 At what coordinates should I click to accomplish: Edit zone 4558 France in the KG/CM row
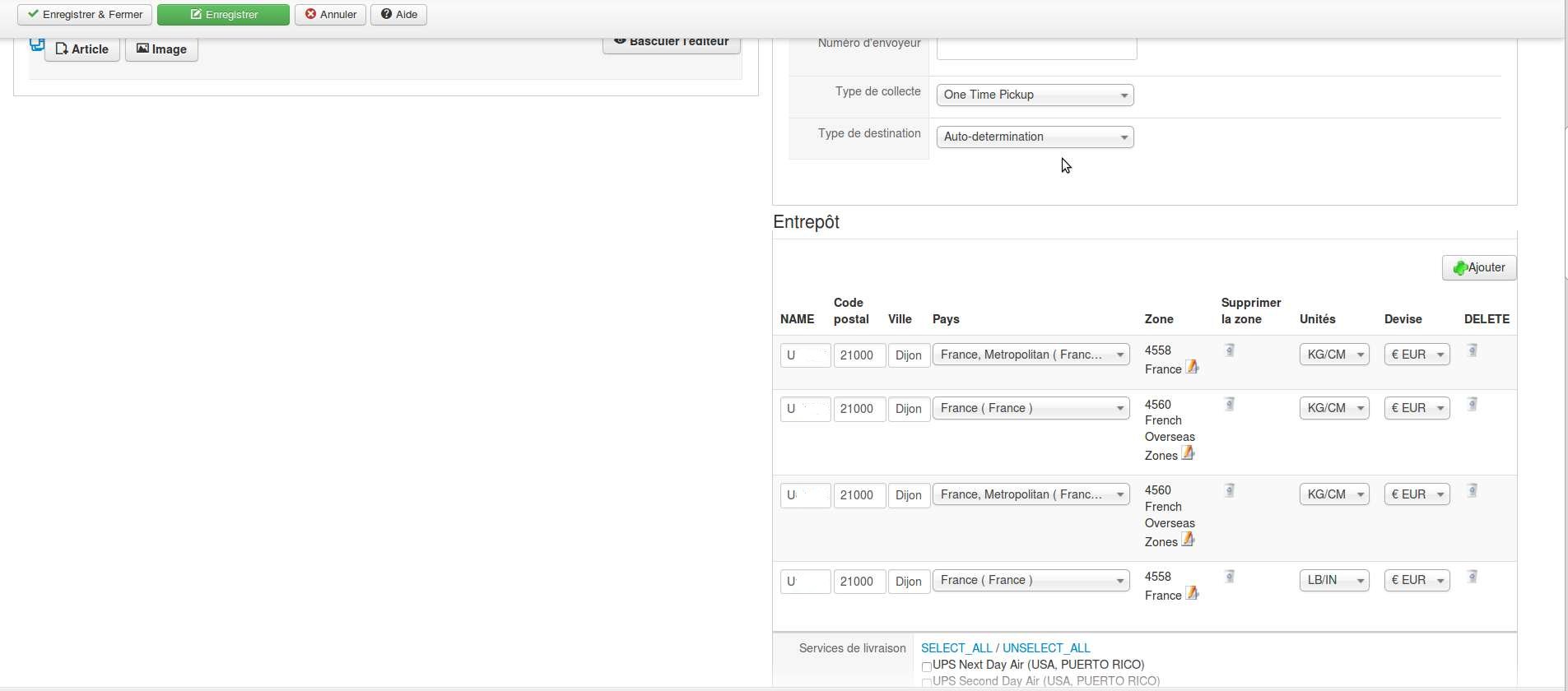coord(1192,367)
